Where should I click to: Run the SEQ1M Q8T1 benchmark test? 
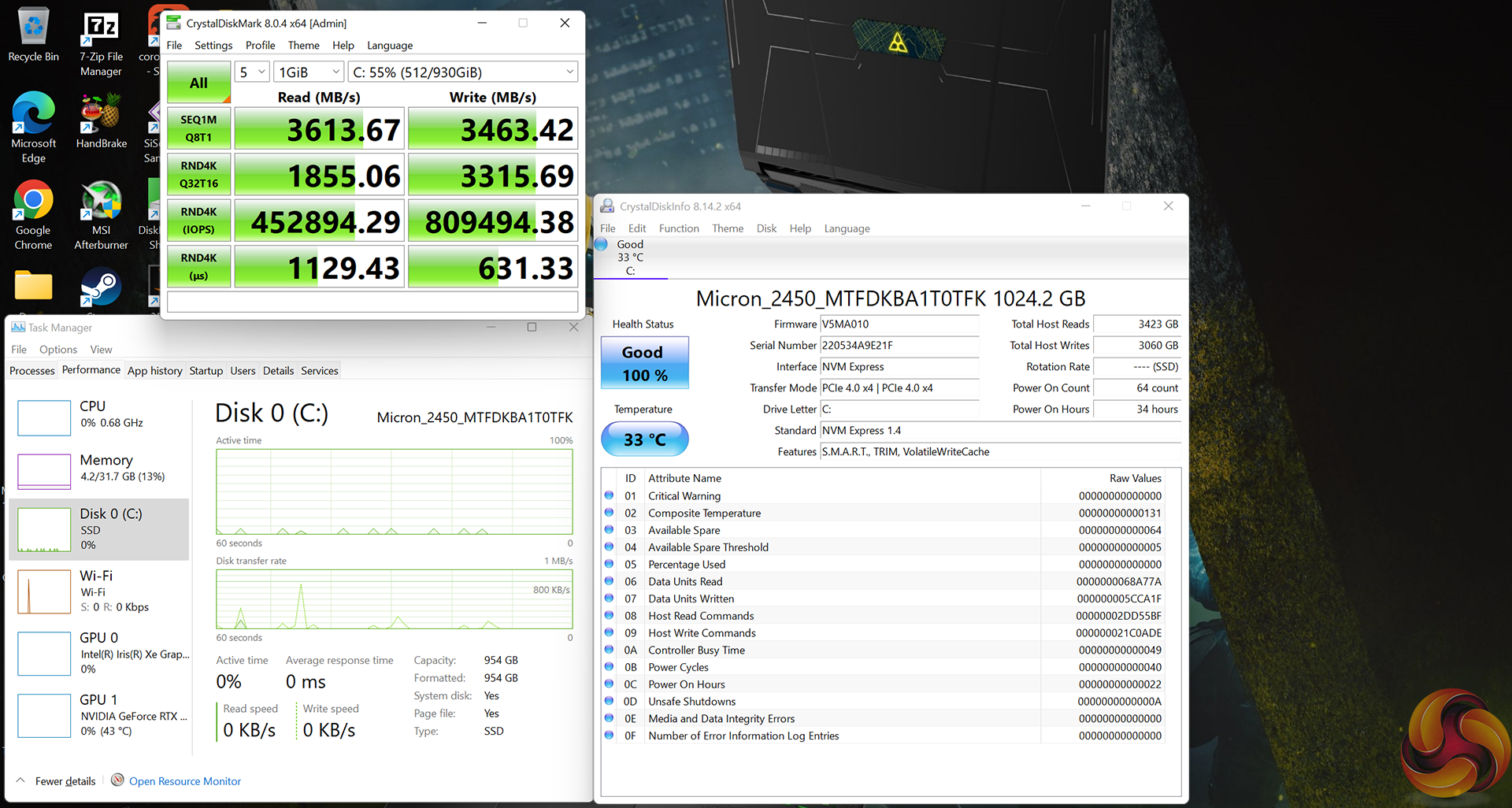click(198, 128)
